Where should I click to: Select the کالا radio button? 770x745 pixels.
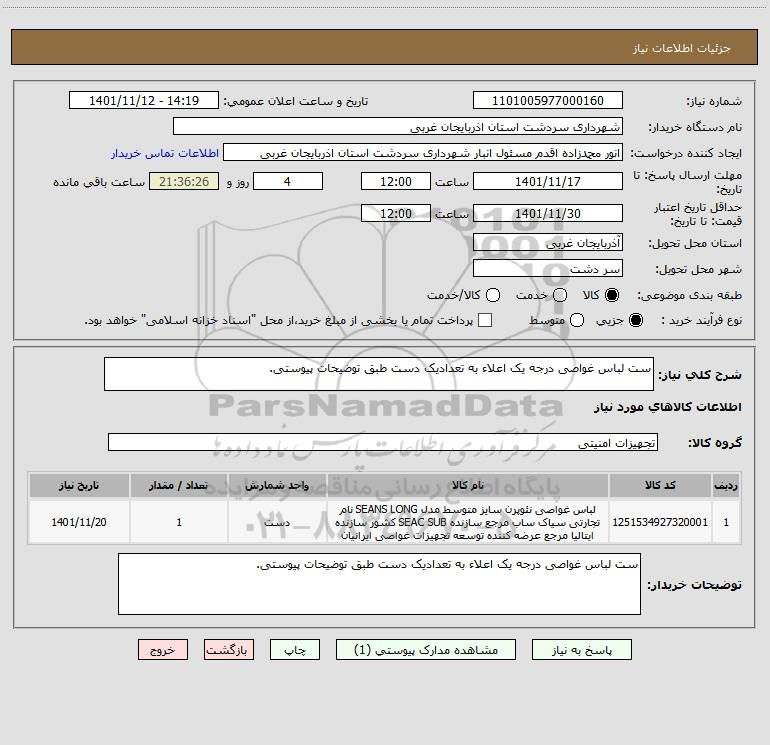(x=612, y=295)
